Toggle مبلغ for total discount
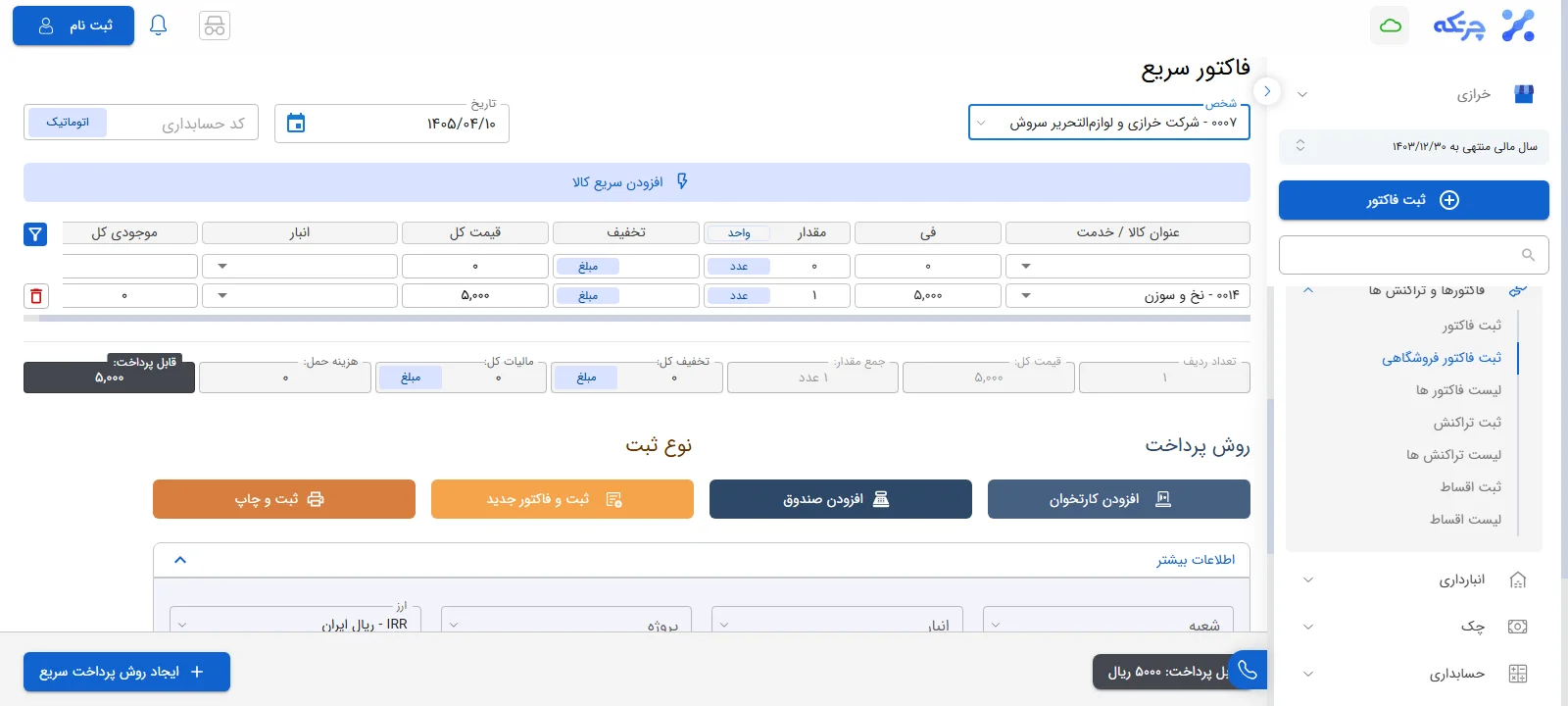This screenshot has height=706, width=1568. pyautogui.click(x=586, y=378)
